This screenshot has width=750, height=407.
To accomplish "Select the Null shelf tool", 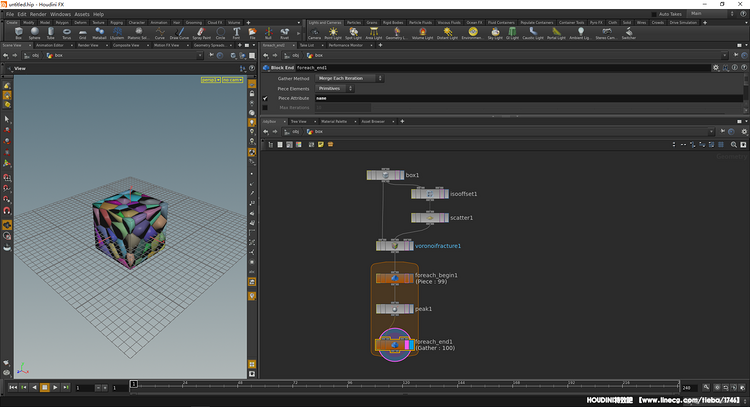I will 268,33.
